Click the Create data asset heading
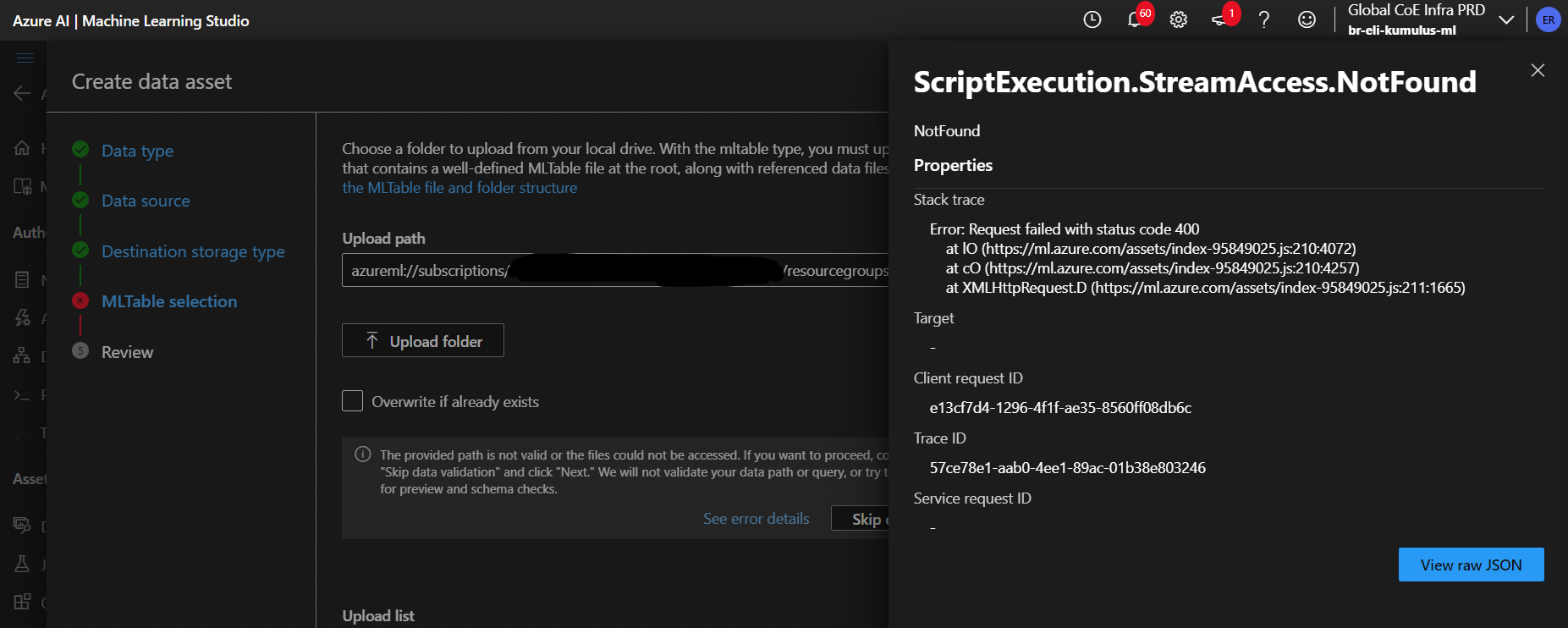The image size is (1568, 628). point(151,82)
